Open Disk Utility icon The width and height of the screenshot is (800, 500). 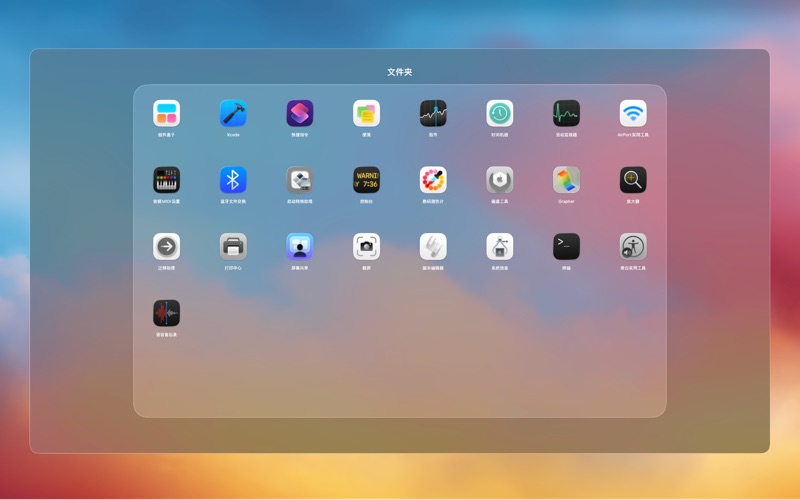[x=499, y=180]
